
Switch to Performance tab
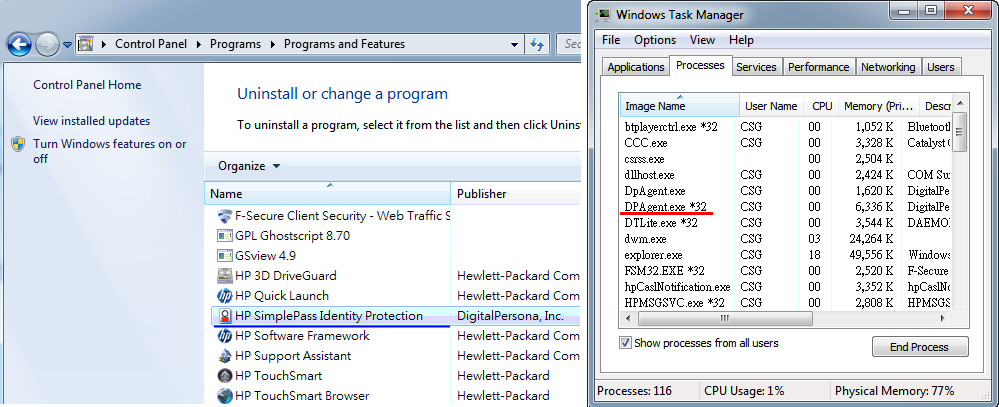tap(819, 67)
